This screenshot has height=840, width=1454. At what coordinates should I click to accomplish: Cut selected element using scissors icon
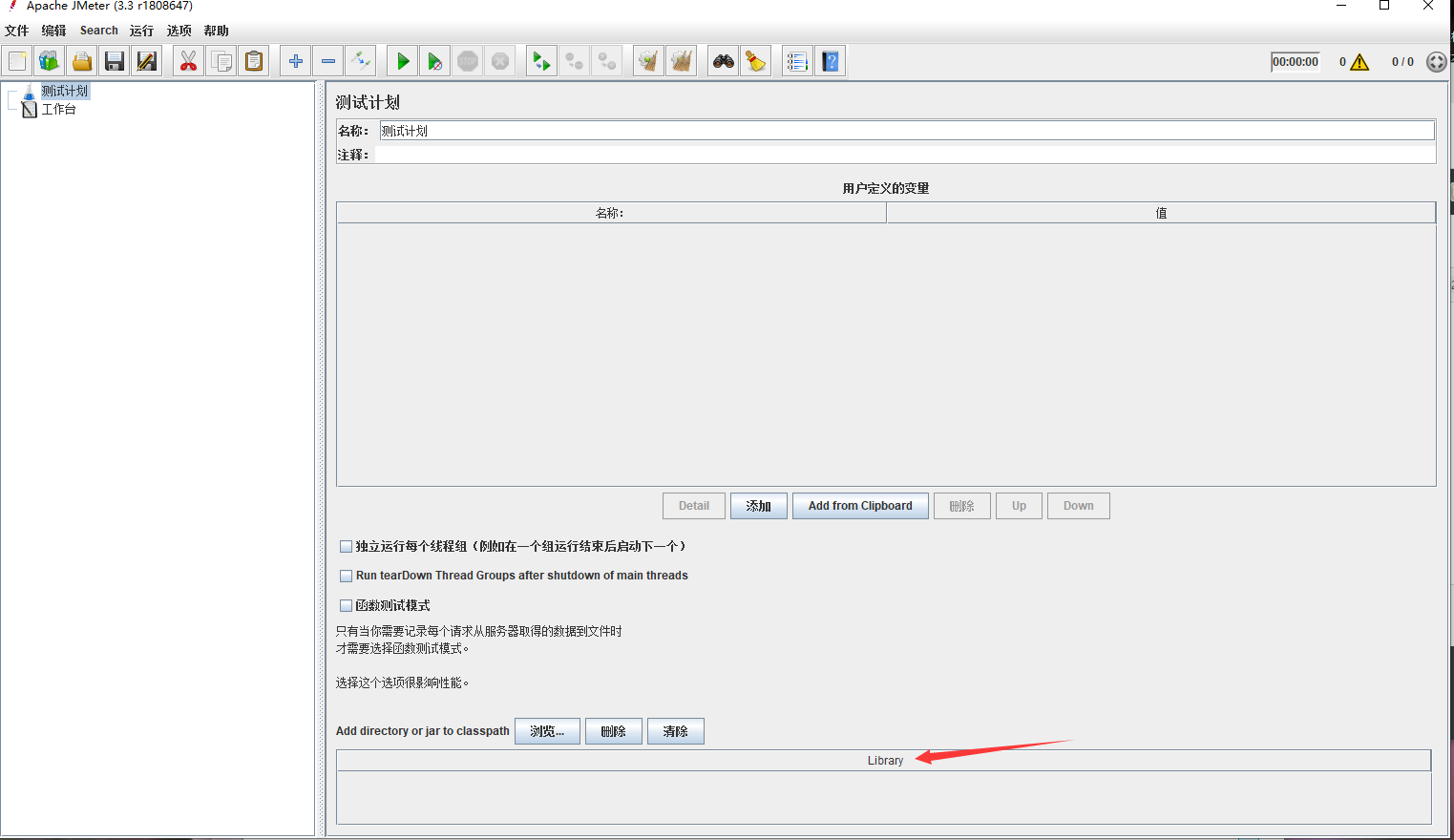click(188, 60)
